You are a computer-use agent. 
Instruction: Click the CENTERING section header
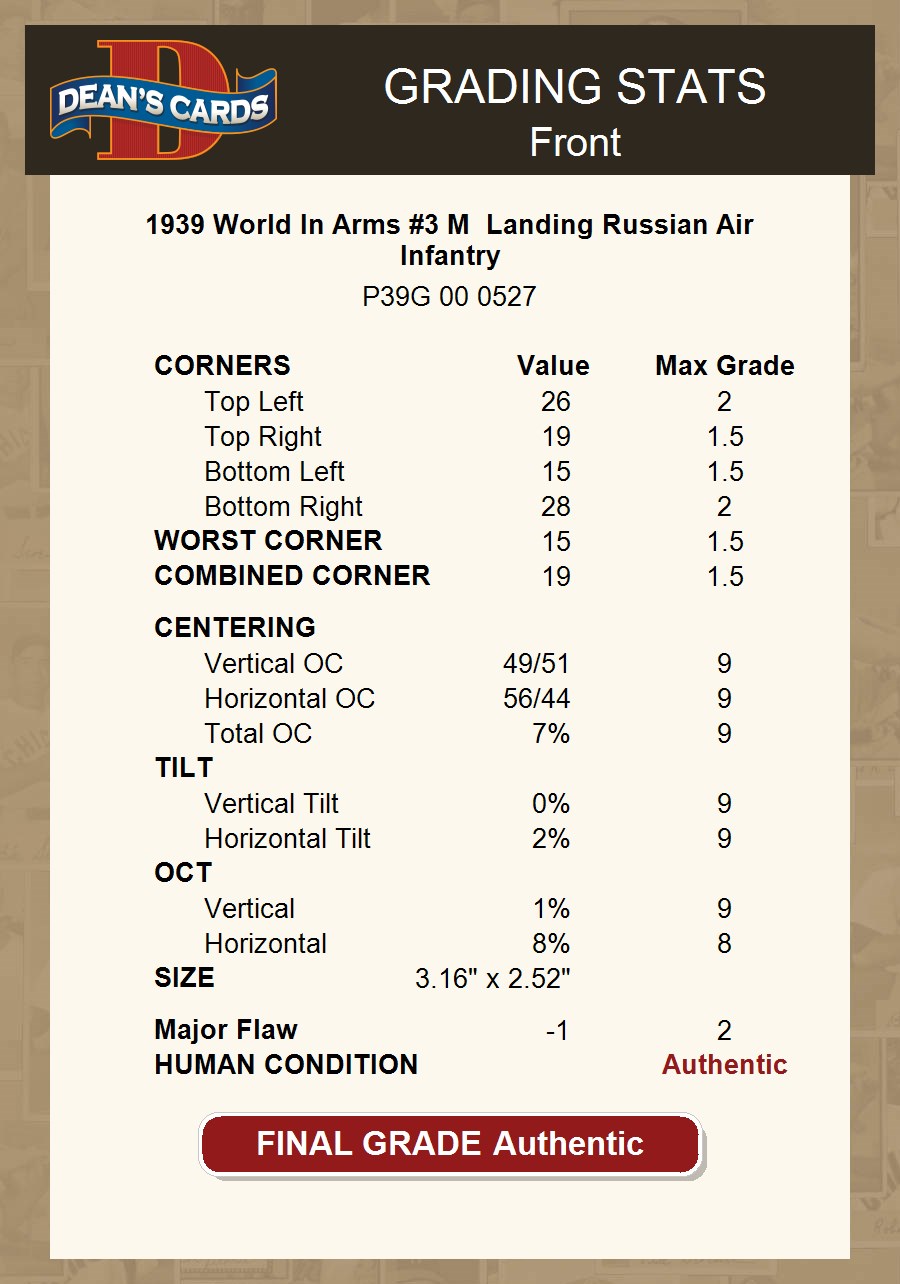pyautogui.click(x=235, y=628)
